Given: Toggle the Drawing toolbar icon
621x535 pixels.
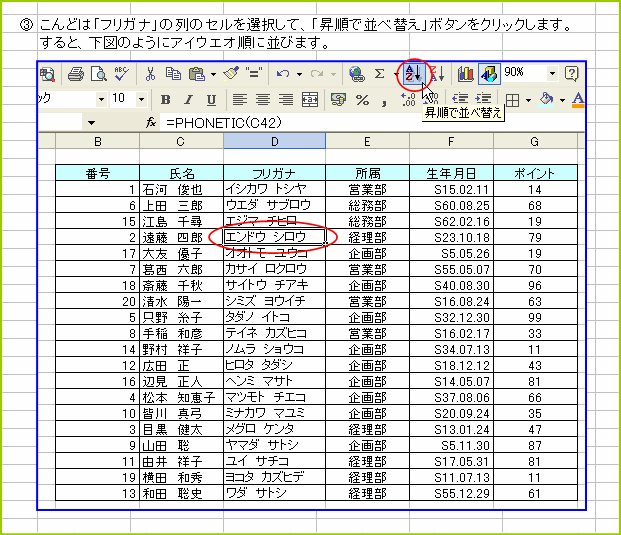Looking at the screenshot, I should (x=489, y=74).
